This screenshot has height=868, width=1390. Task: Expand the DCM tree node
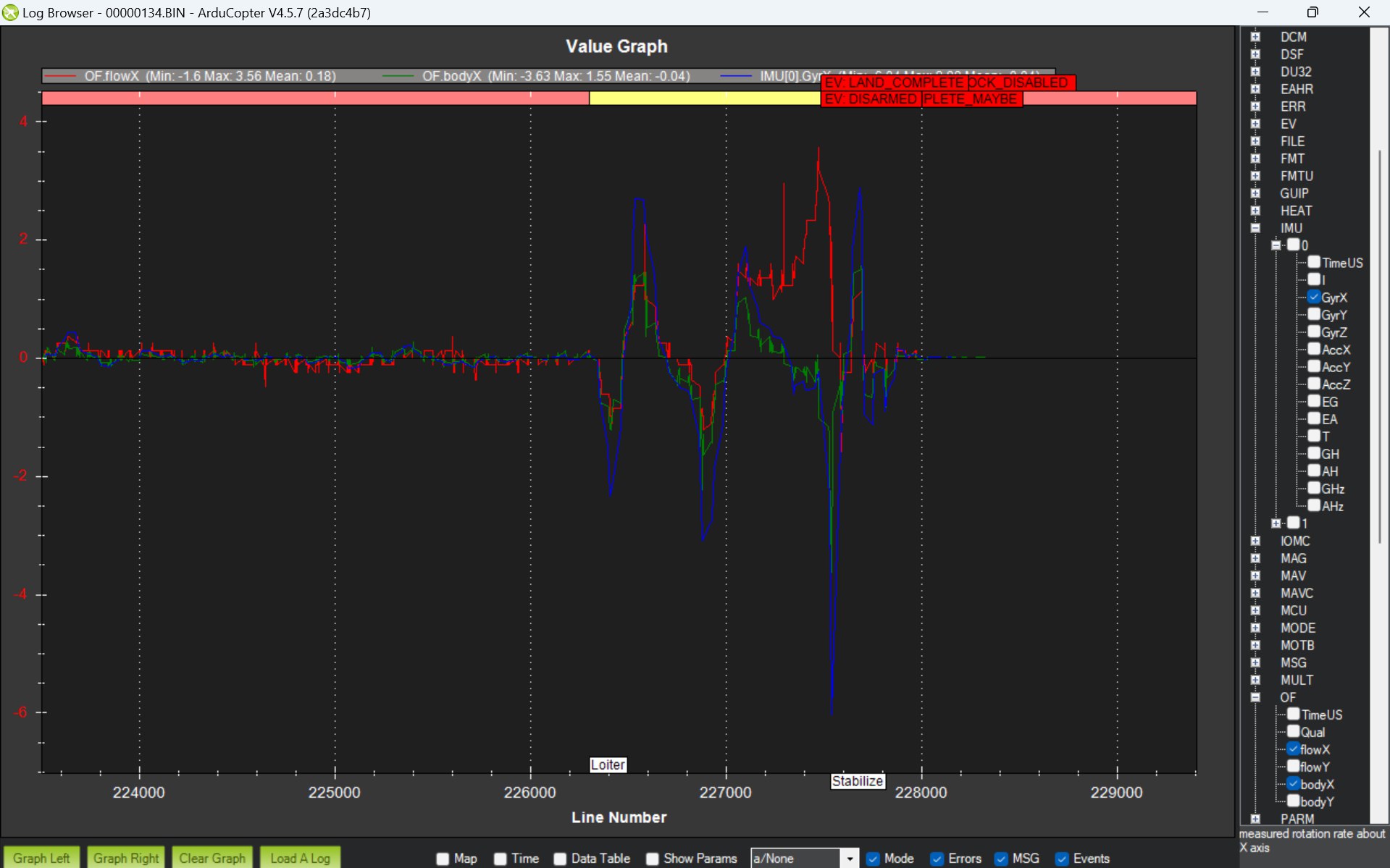(x=1255, y=37)
